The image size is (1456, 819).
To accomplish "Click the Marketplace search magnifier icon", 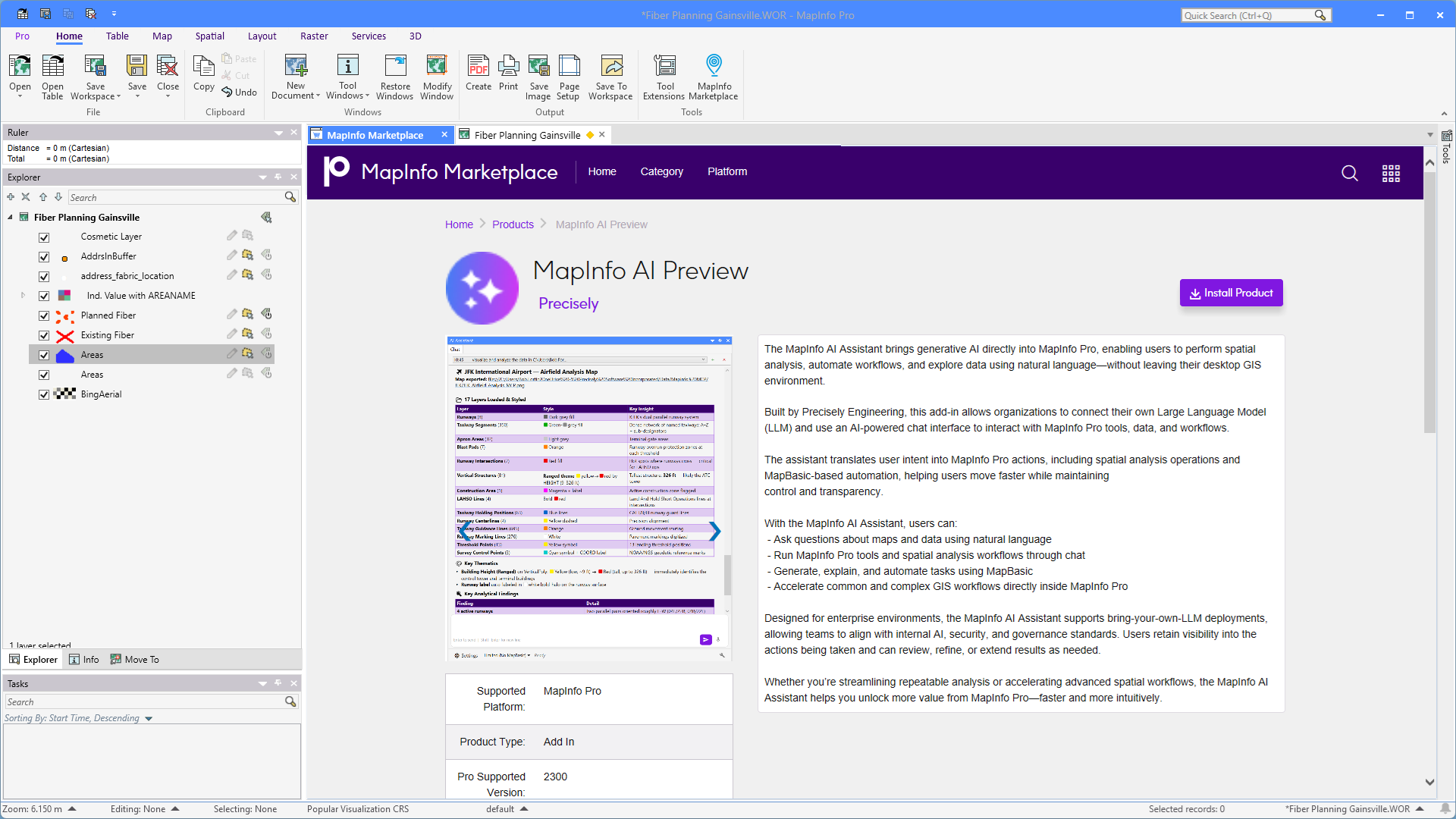I will 1350,173.
